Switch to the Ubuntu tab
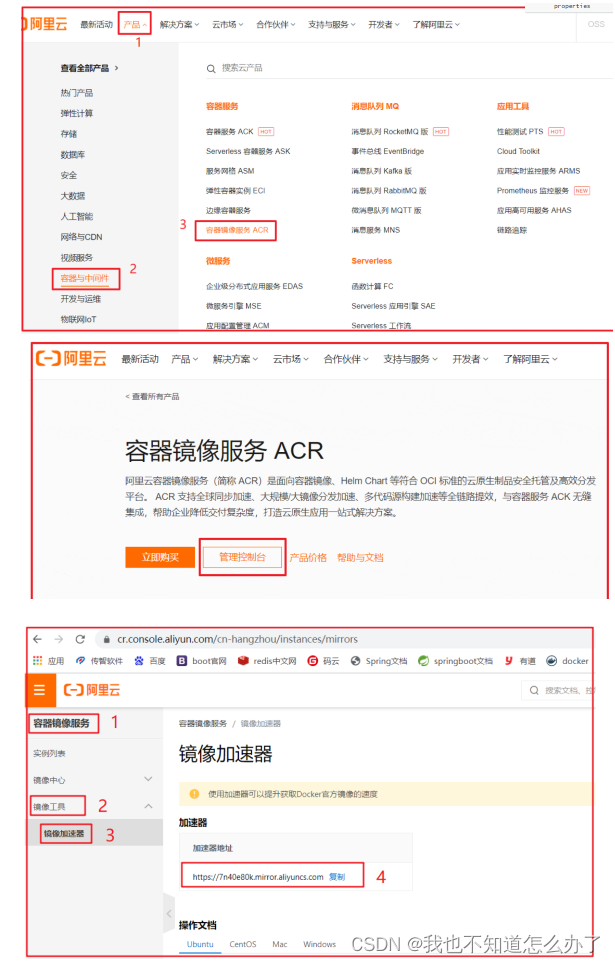Viewport: 615px width, 963px height. click(200, 945)
